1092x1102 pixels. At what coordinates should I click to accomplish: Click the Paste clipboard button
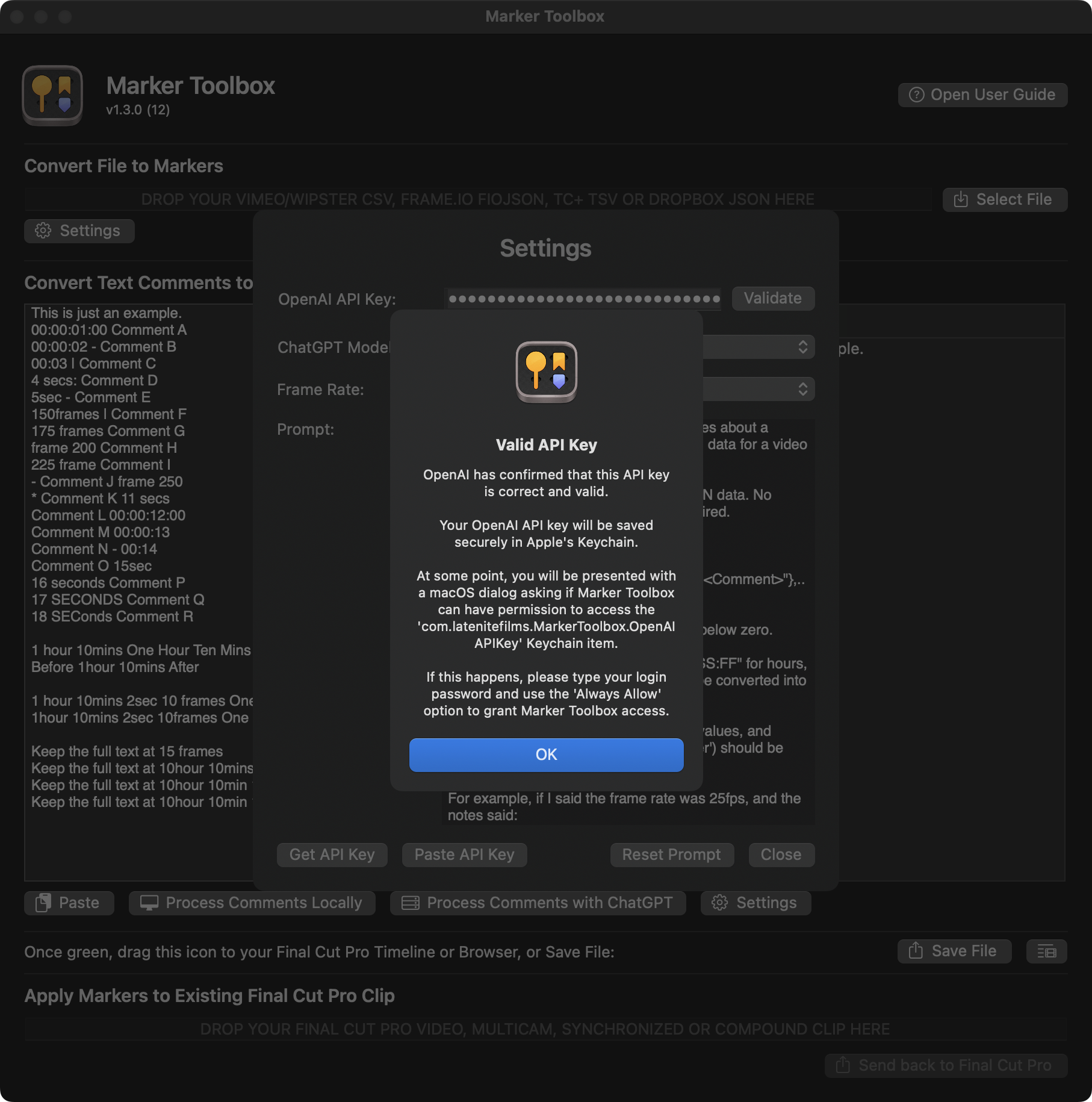pyautogui.click(x=69, y=903)
